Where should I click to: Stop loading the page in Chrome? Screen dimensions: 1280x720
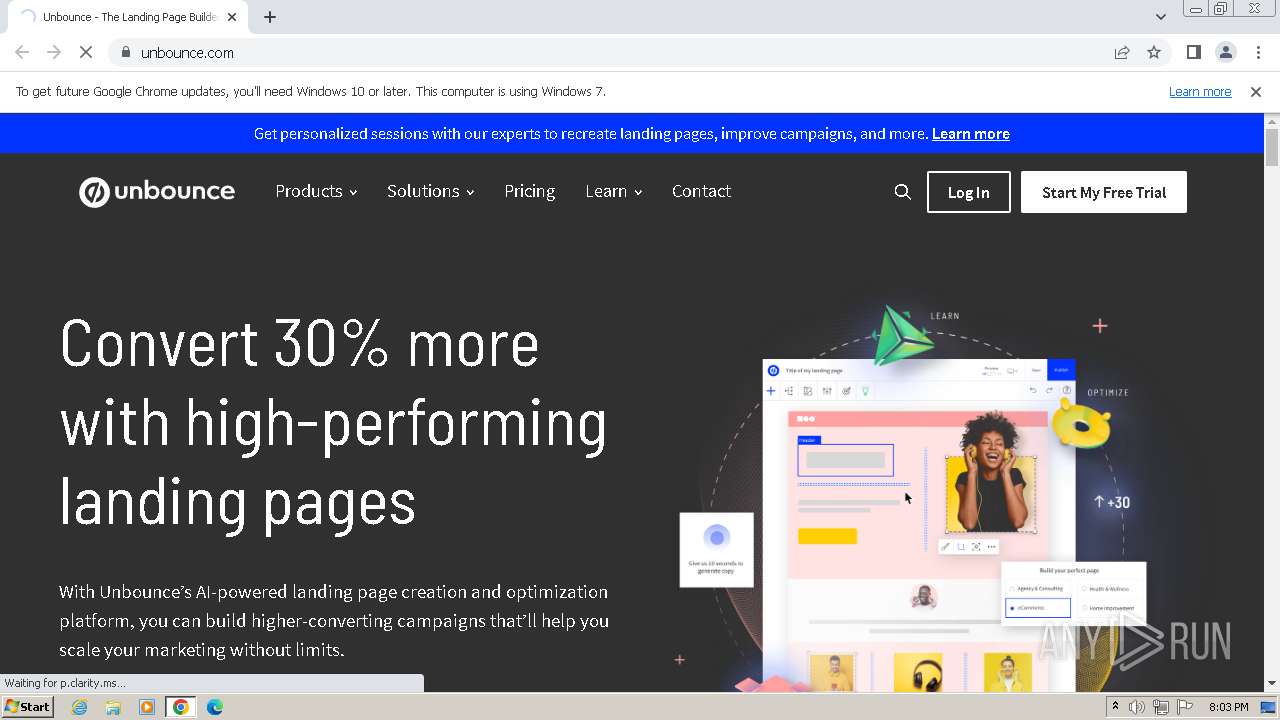click(86, 52)
